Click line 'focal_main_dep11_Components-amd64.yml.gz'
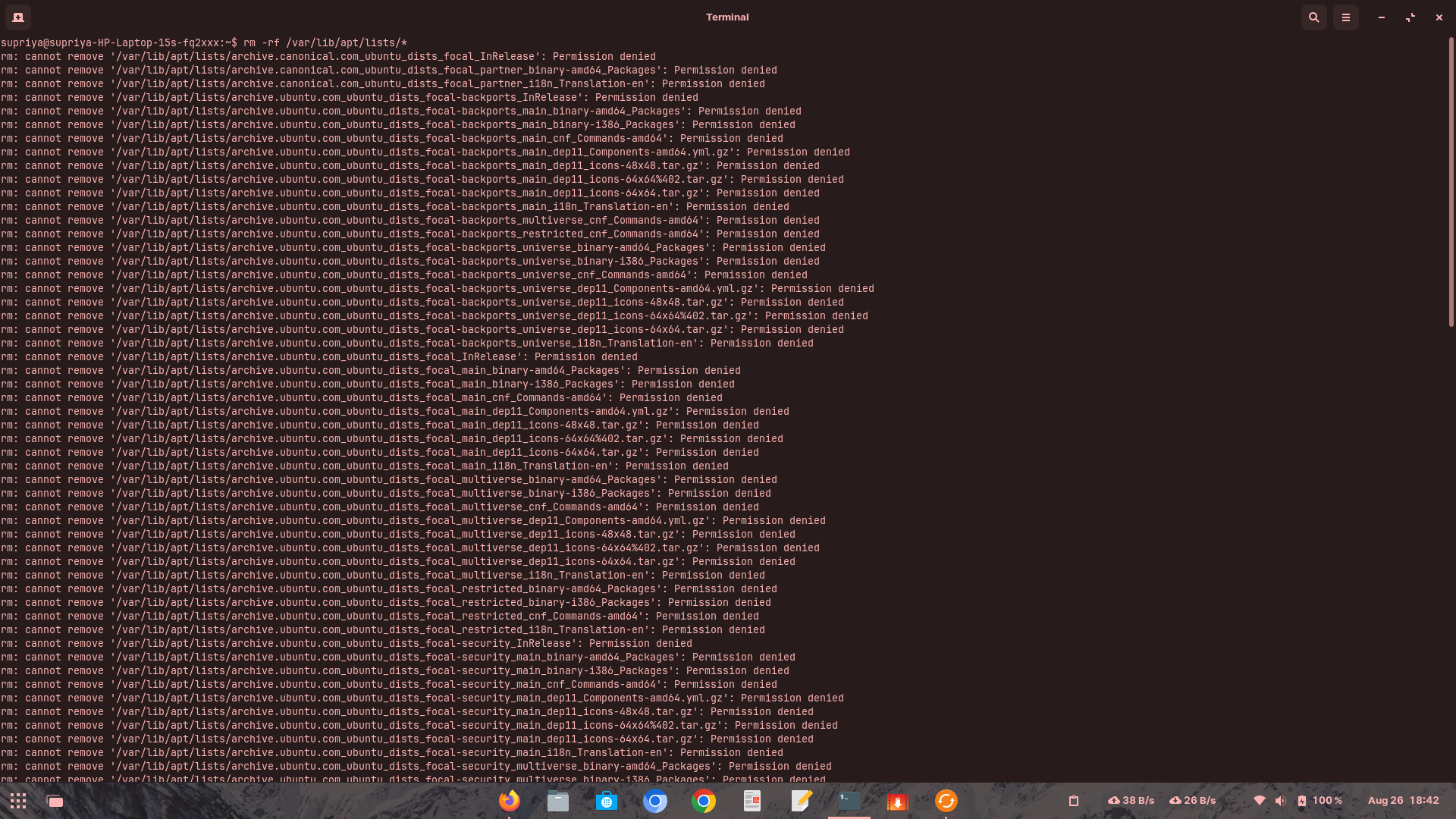This screenshot has width=1456, height=819. click(395, 411)
